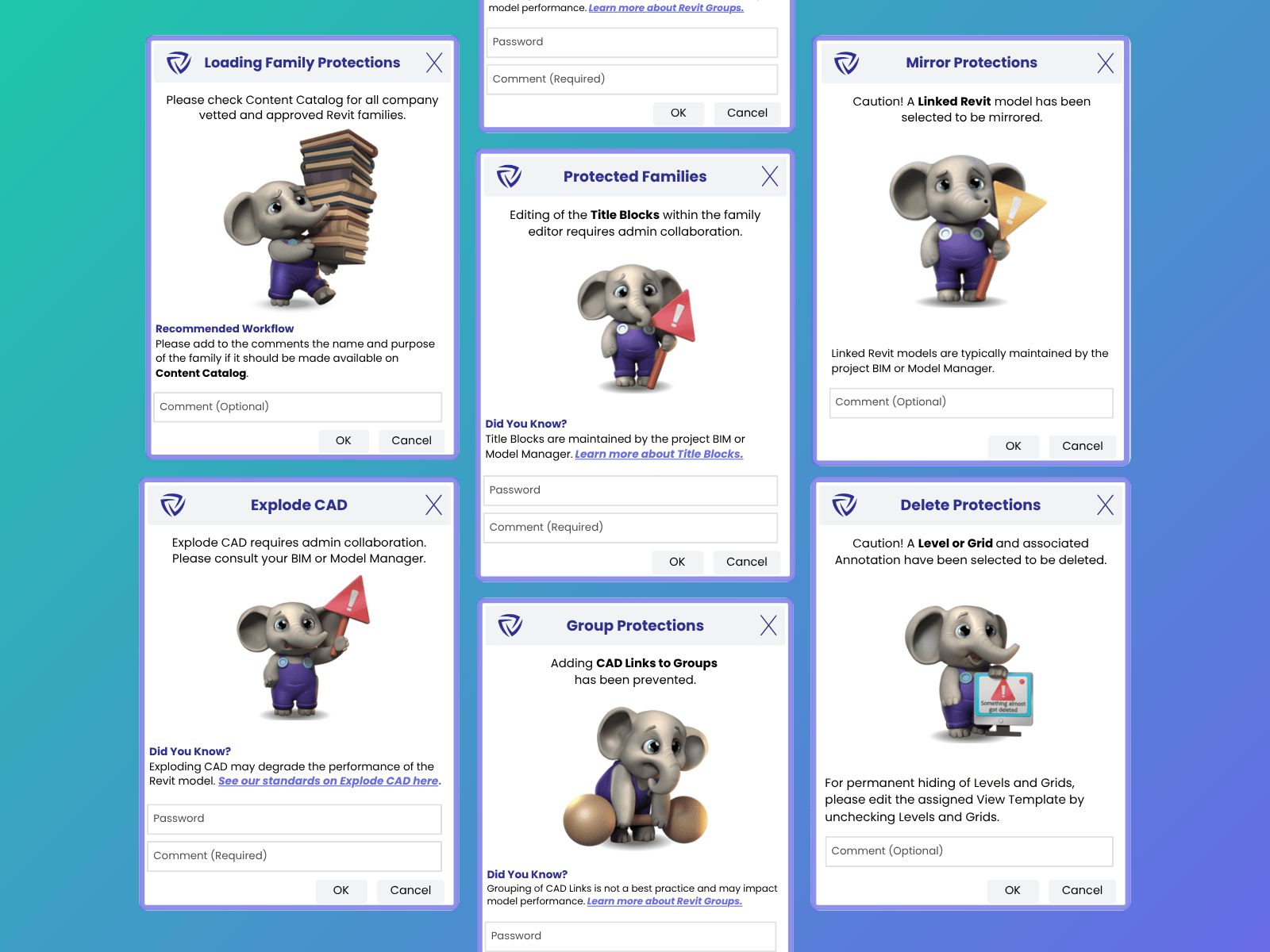Focus Password field in top partial dialog
This screenshot has width=1270, height=952.
coord(633,42)
